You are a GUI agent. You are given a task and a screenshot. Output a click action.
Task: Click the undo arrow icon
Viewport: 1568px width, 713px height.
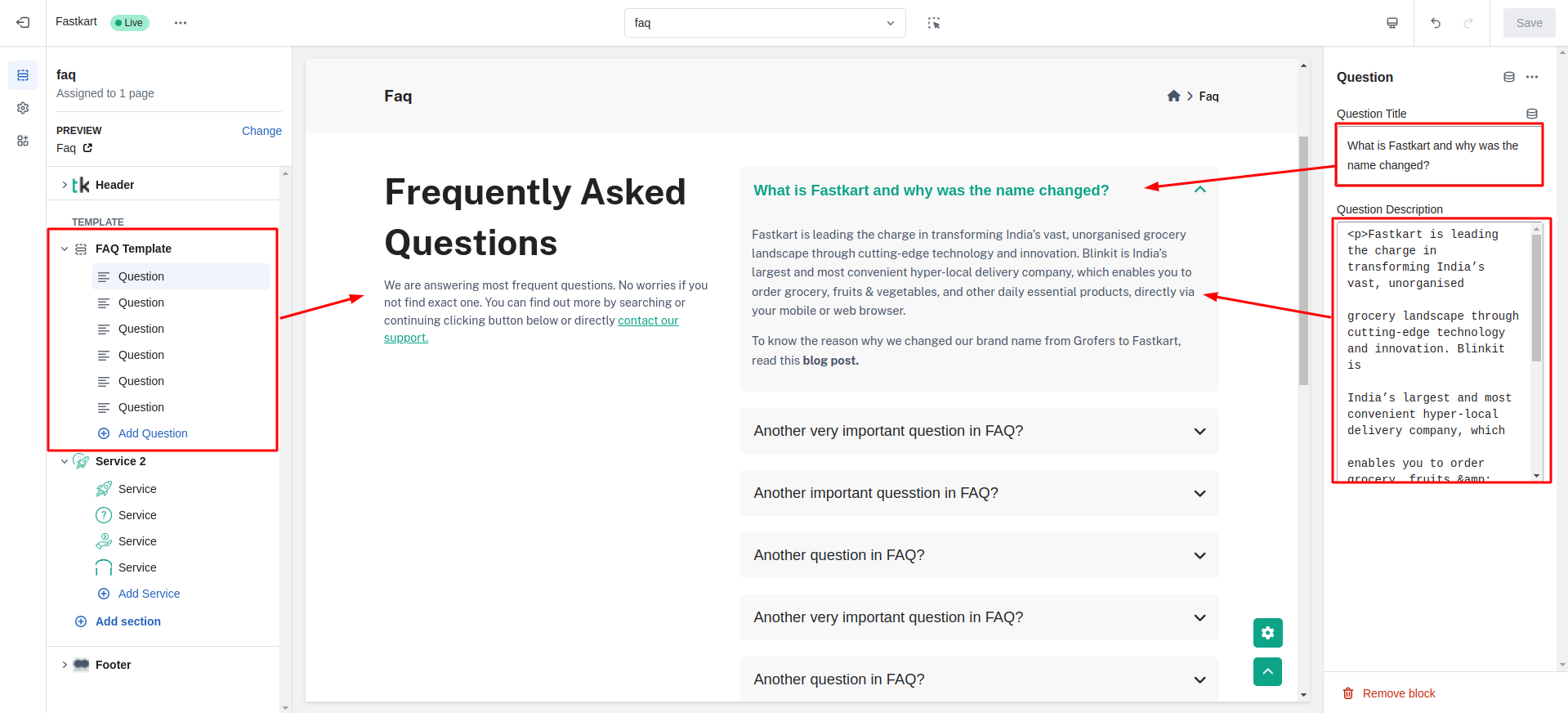1436,23
